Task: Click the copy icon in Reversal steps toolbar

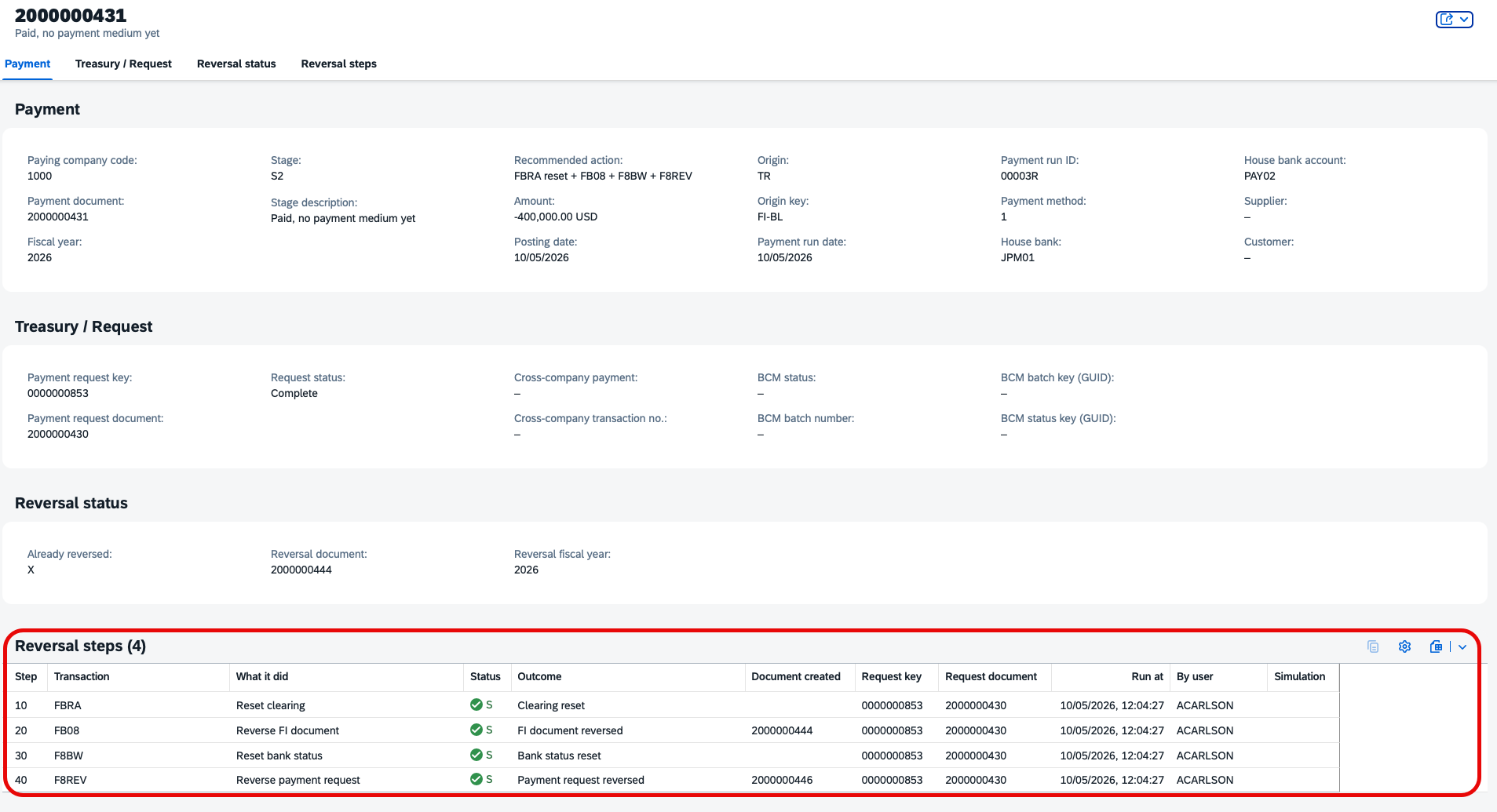Action: coord(1373,646)
